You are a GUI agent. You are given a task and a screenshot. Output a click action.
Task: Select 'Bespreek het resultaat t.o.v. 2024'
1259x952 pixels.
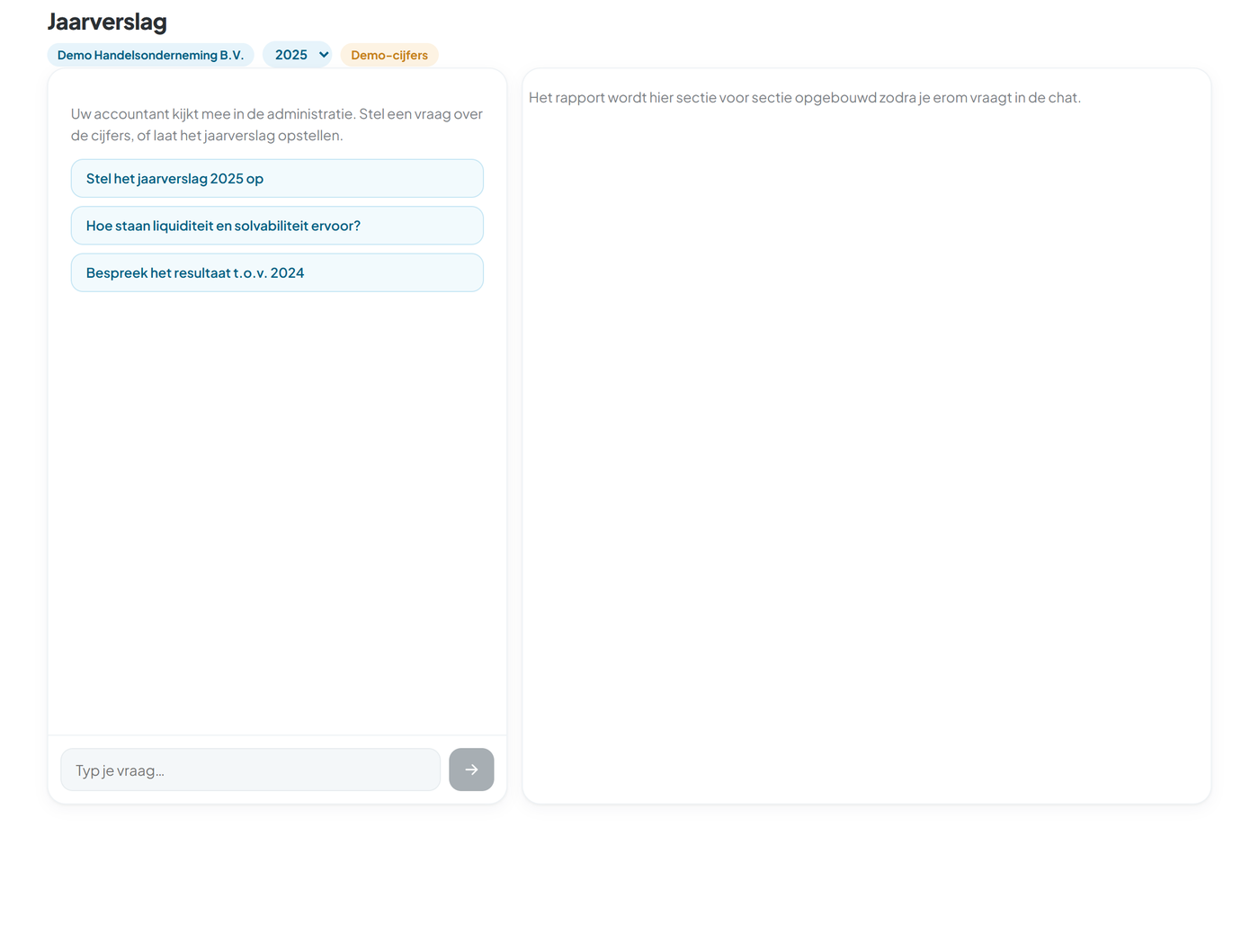[x=277, y=272]
